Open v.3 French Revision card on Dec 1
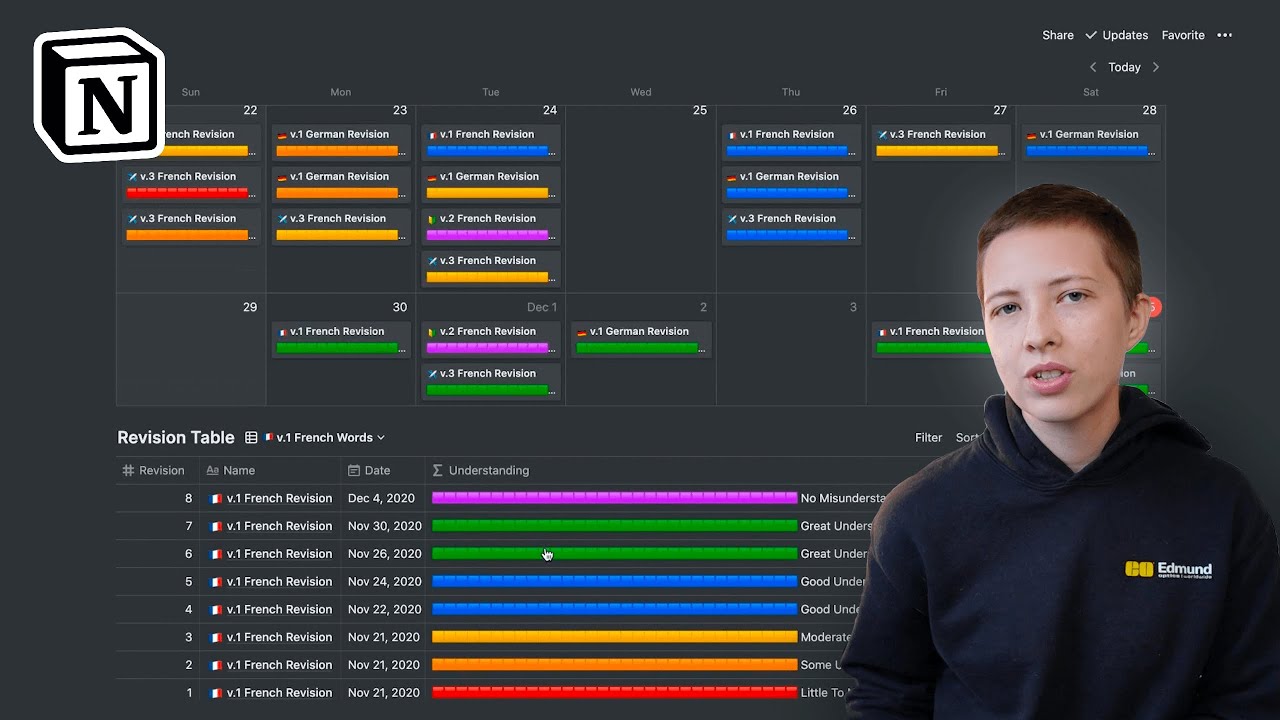This screenshot has width=1280, height=720. (x=491, y=382)
